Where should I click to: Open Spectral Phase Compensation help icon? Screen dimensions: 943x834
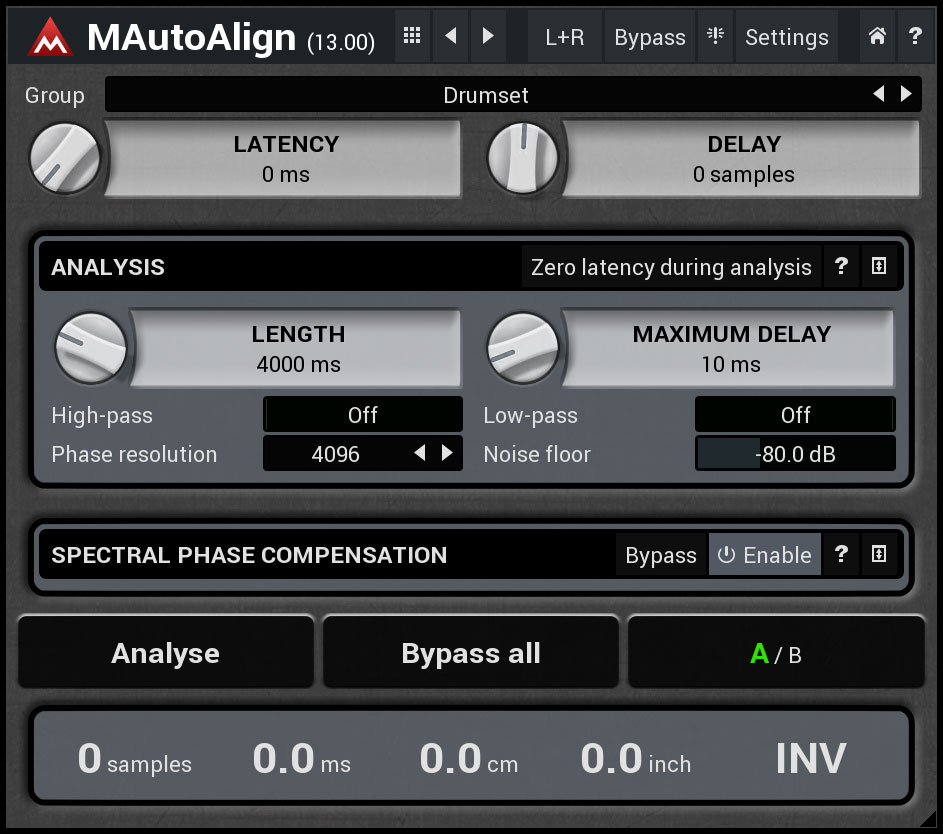click(841, 555)
